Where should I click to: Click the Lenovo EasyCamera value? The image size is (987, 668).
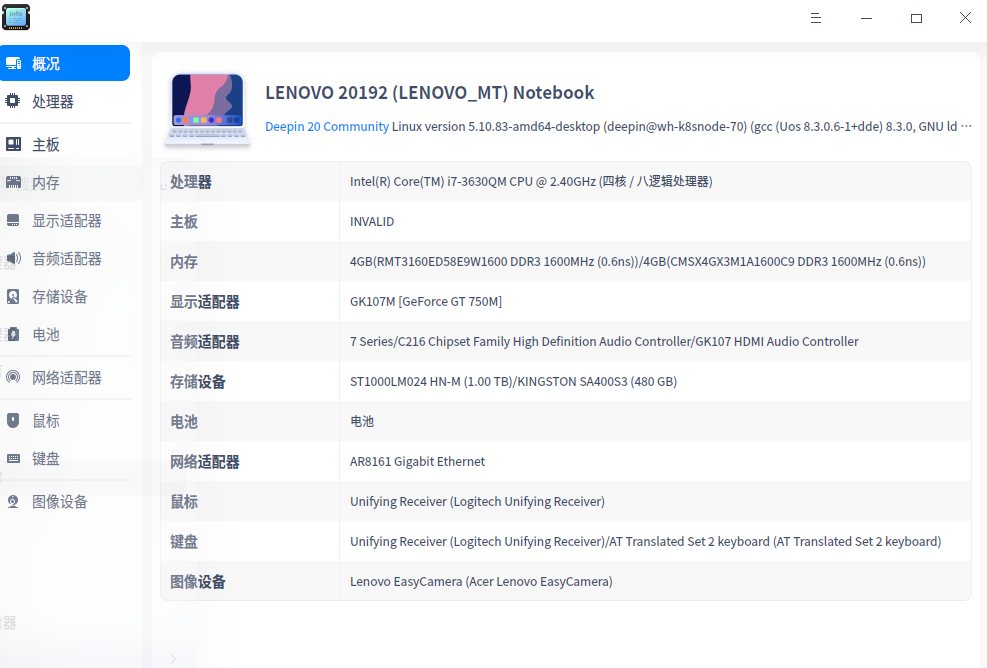[x=481, y=582]
